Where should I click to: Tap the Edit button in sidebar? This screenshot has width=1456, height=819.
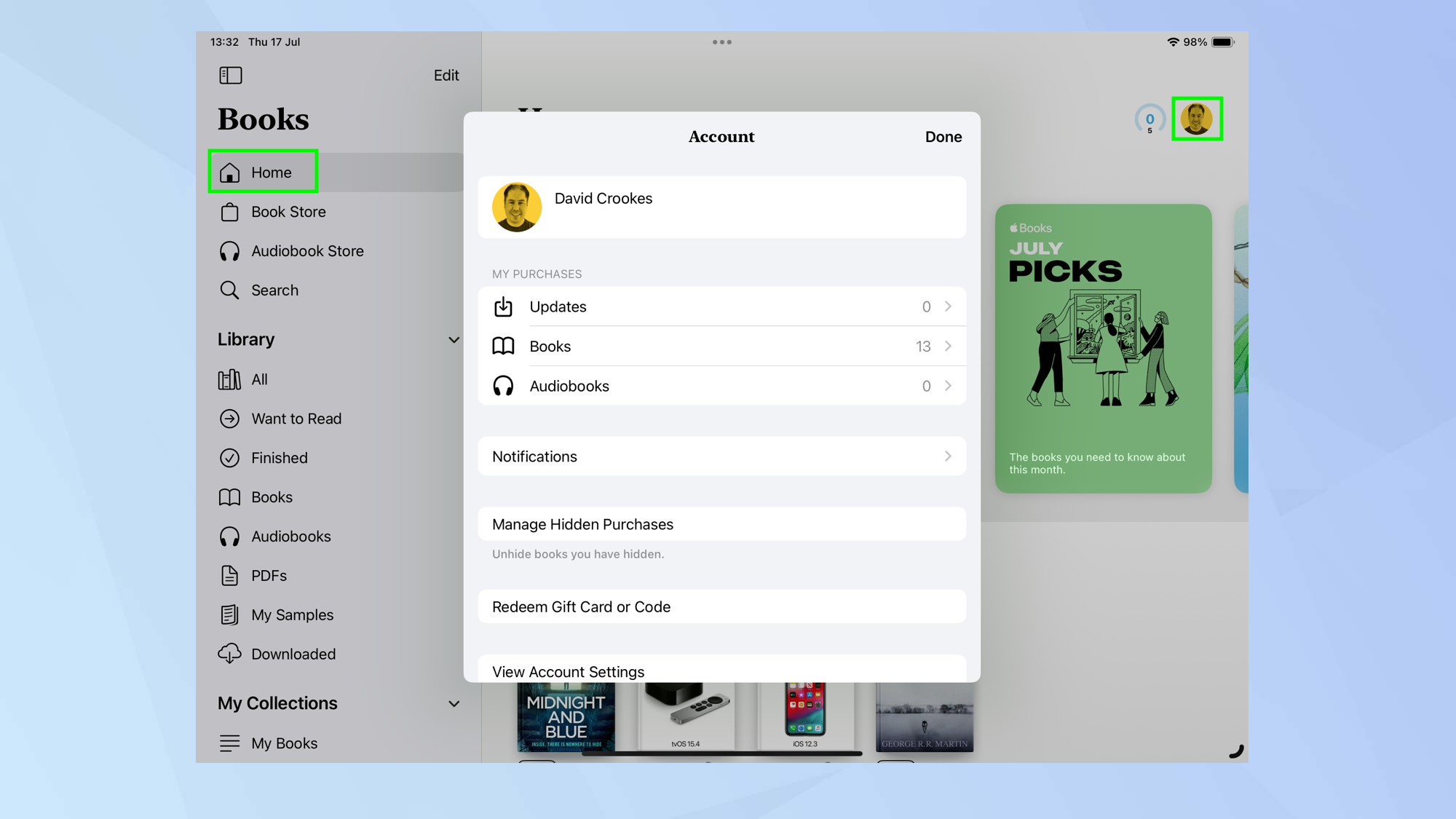(x=446, y=75)
